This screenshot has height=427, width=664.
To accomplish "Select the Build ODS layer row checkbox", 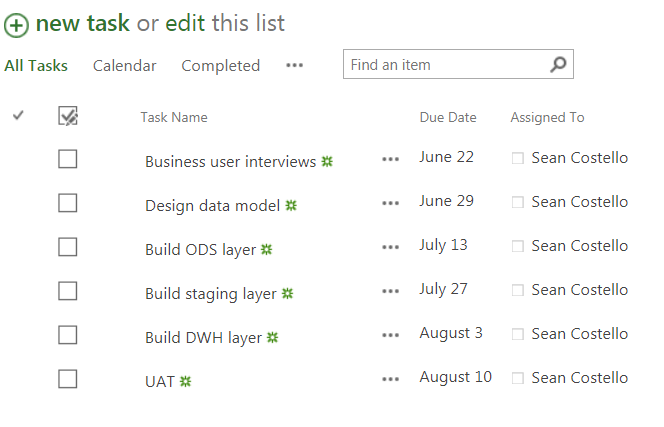I will coord(68,247).
